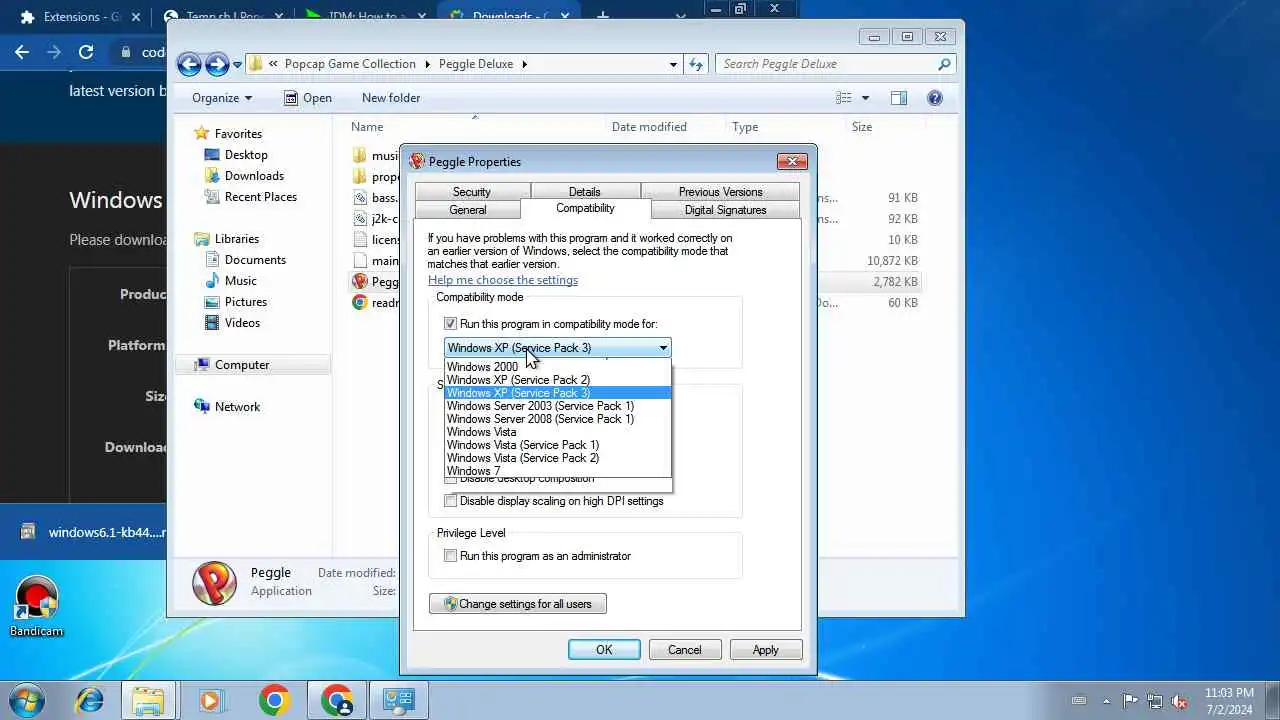Open Recent Places in navigation pane
Screen dimensions: 1280x720
[260, 197]
